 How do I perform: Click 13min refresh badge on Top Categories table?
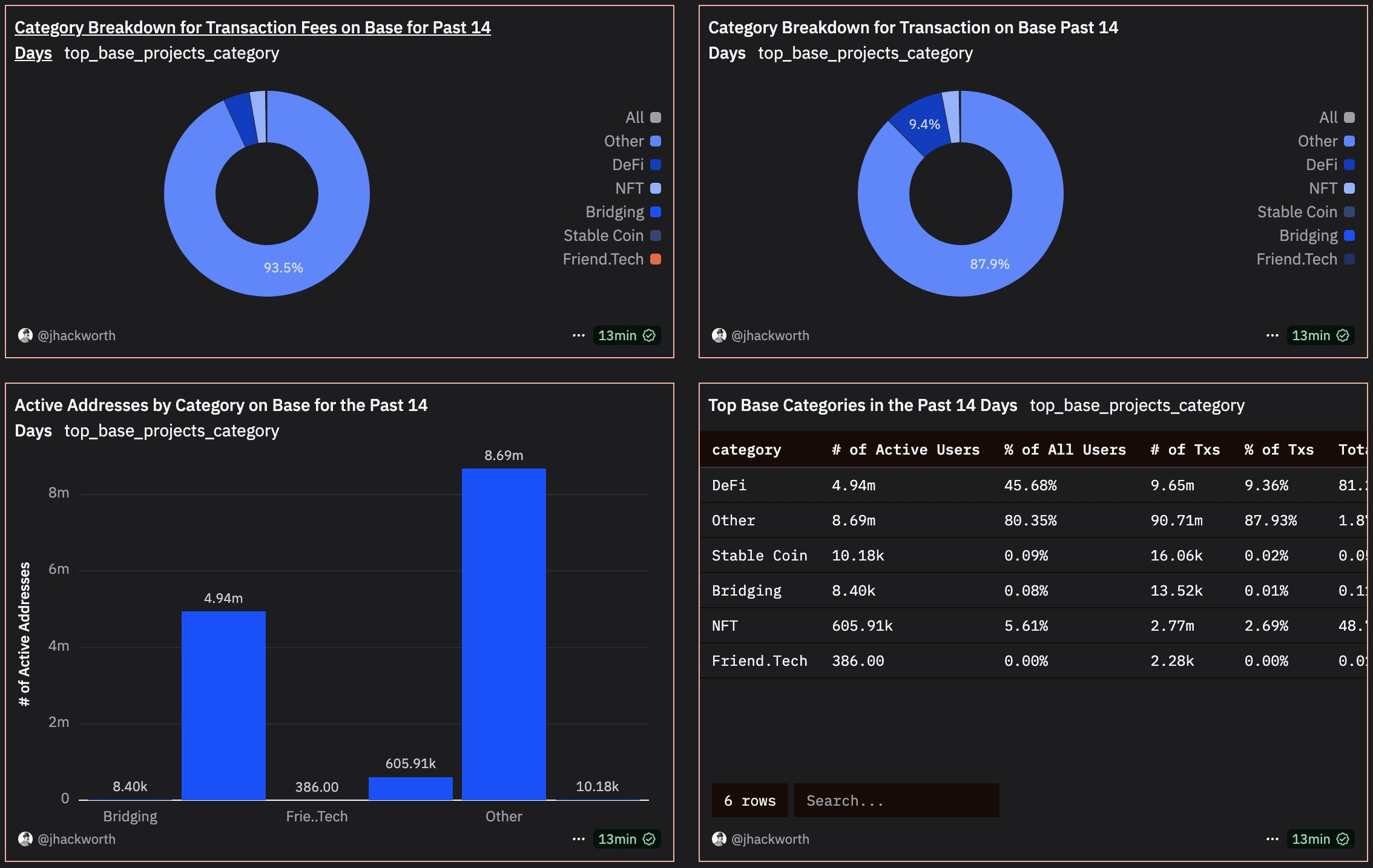tap(1320, 839)
